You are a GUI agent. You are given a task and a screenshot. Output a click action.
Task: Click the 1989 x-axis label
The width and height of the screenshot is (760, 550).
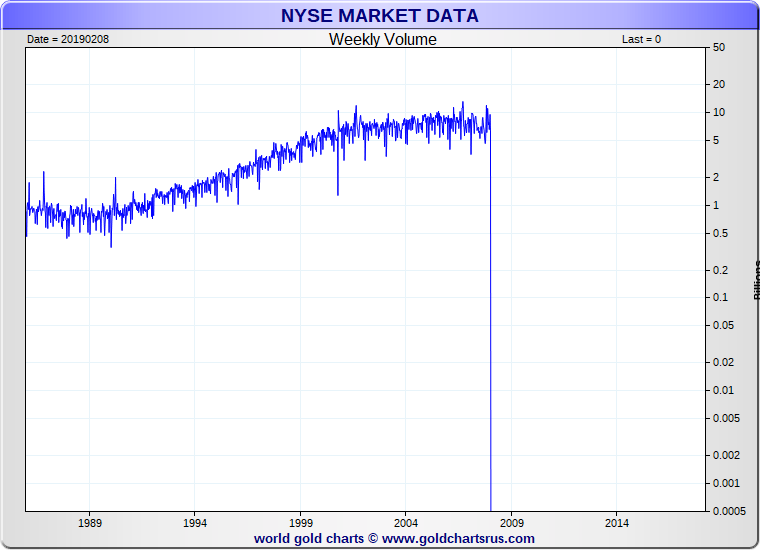coord(90,523)
